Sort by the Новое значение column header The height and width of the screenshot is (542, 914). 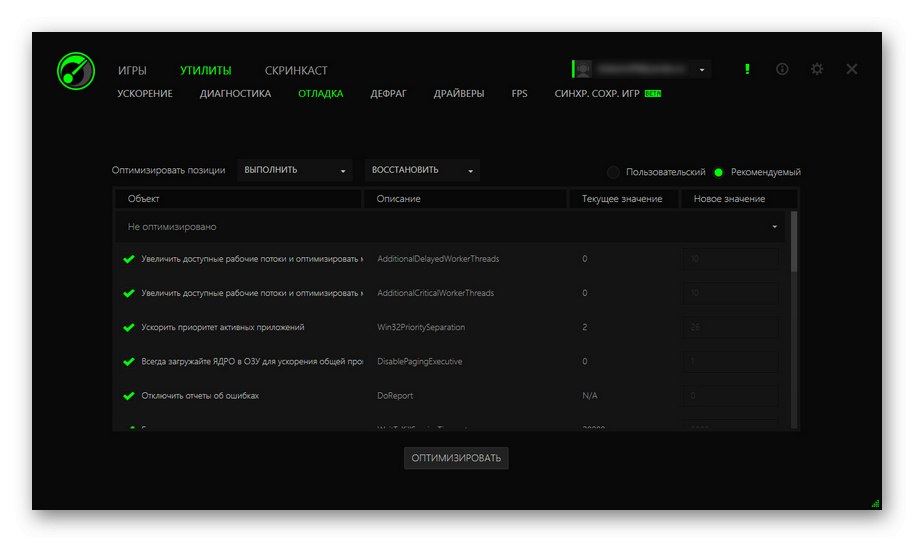pyautogui.click(x=739, y=199)
